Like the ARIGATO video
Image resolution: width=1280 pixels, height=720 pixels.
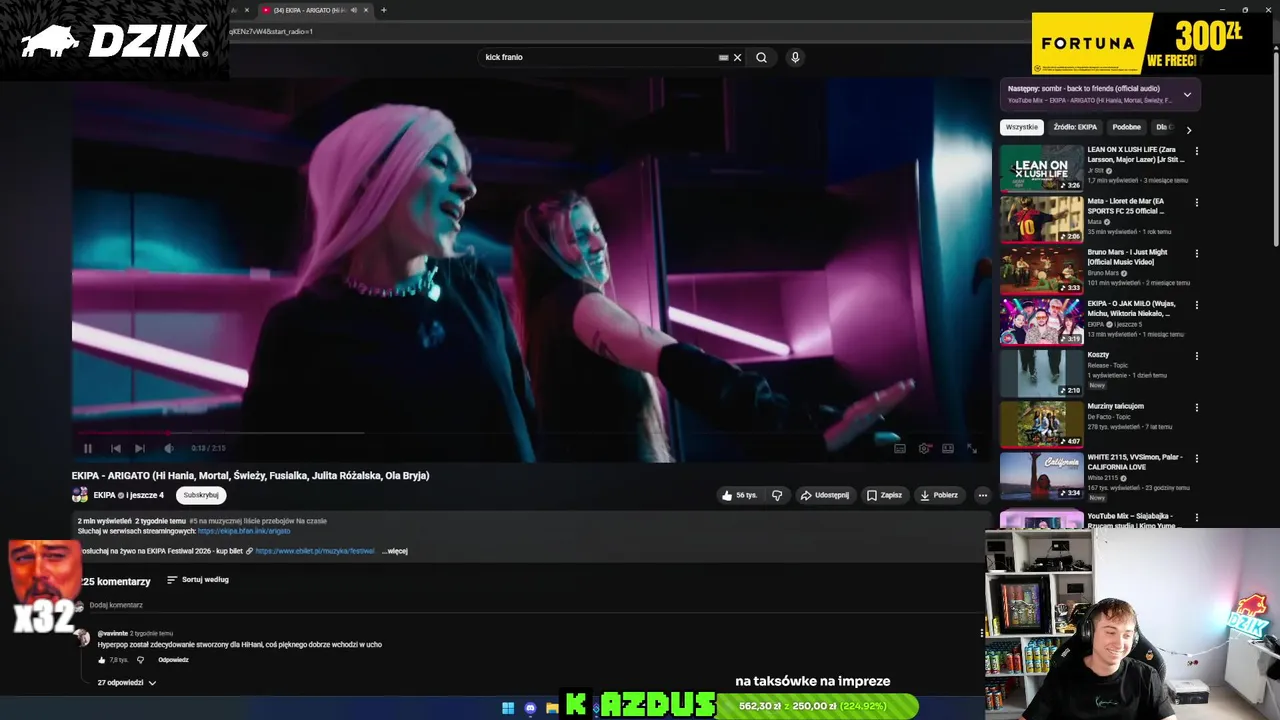(x=740, y=495)
